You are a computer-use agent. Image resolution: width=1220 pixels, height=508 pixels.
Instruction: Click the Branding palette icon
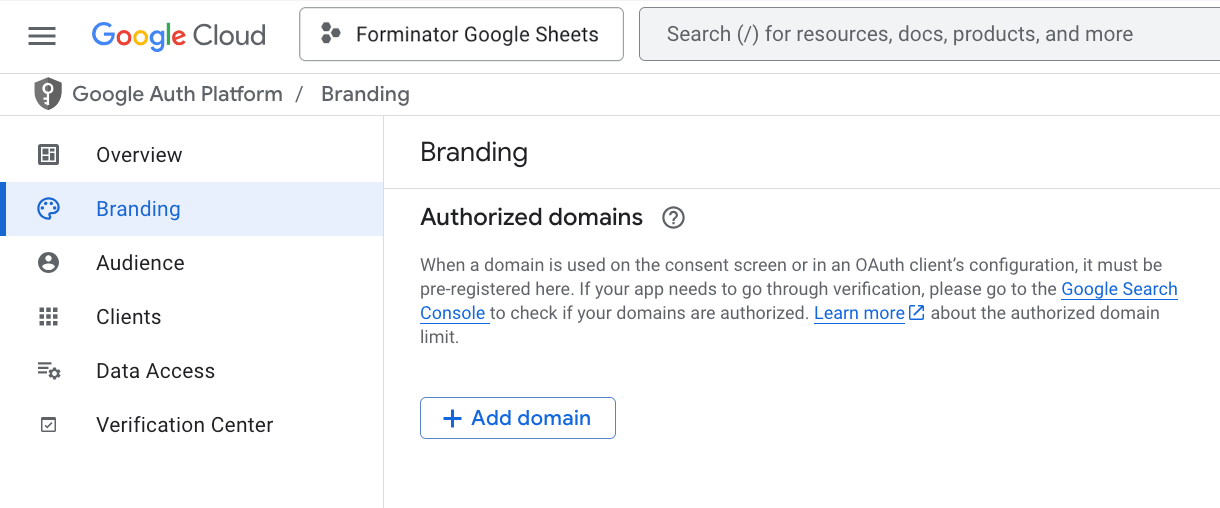click(x=48, y=209)
